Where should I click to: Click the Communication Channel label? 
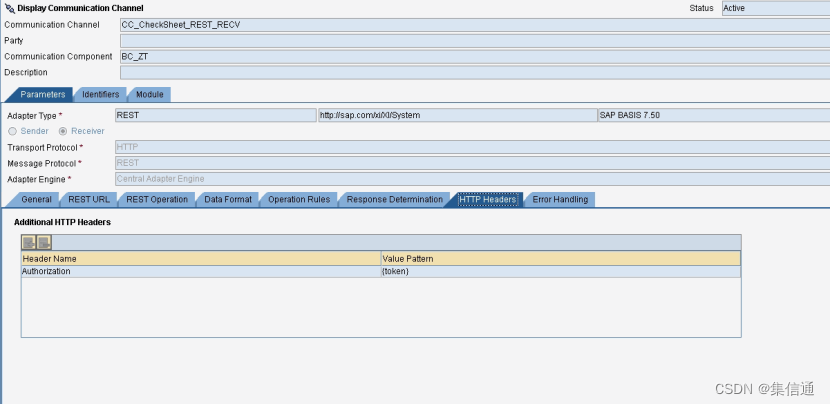(52, 25)
